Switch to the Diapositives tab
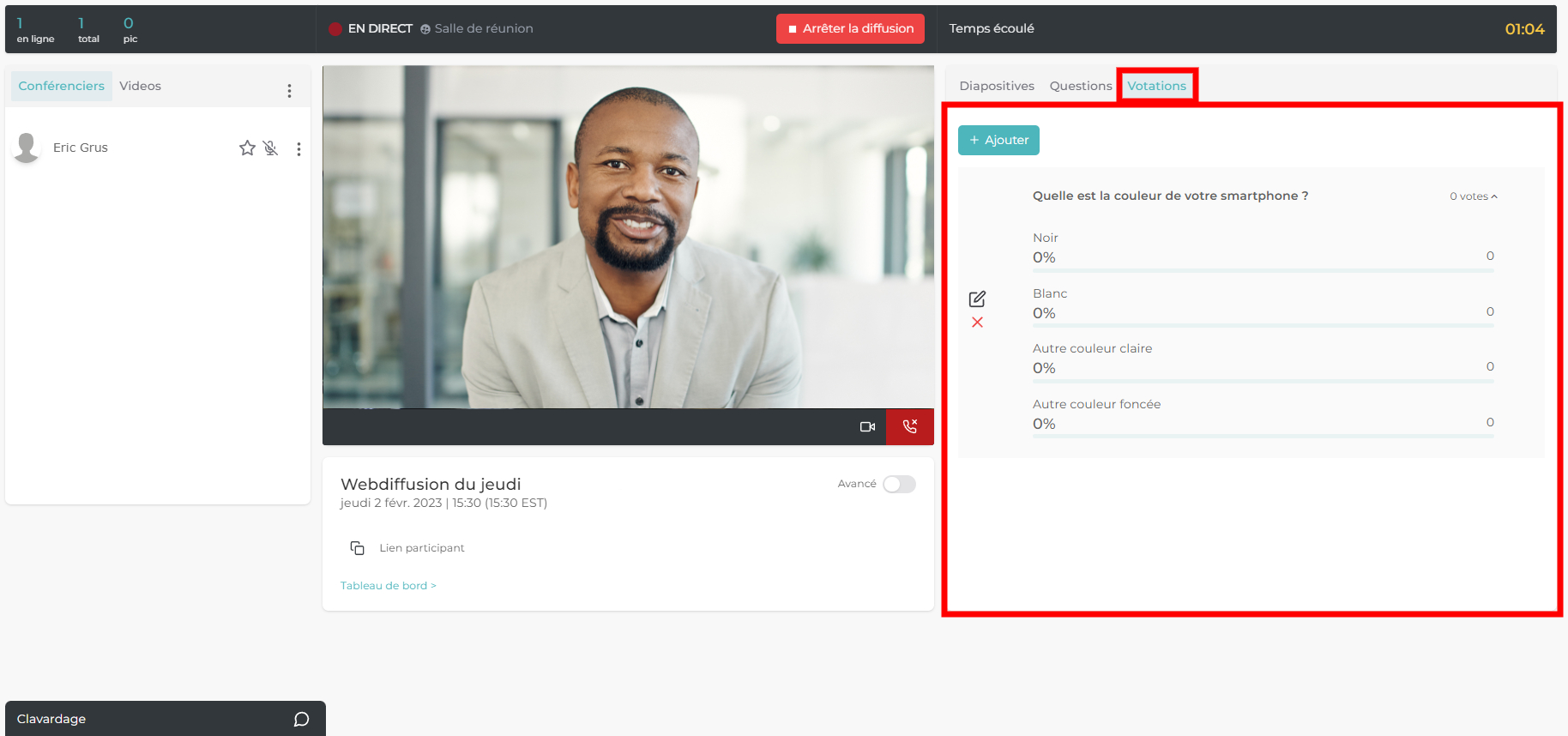Screen dimensions: 1568x736 [x=996, y=86]
